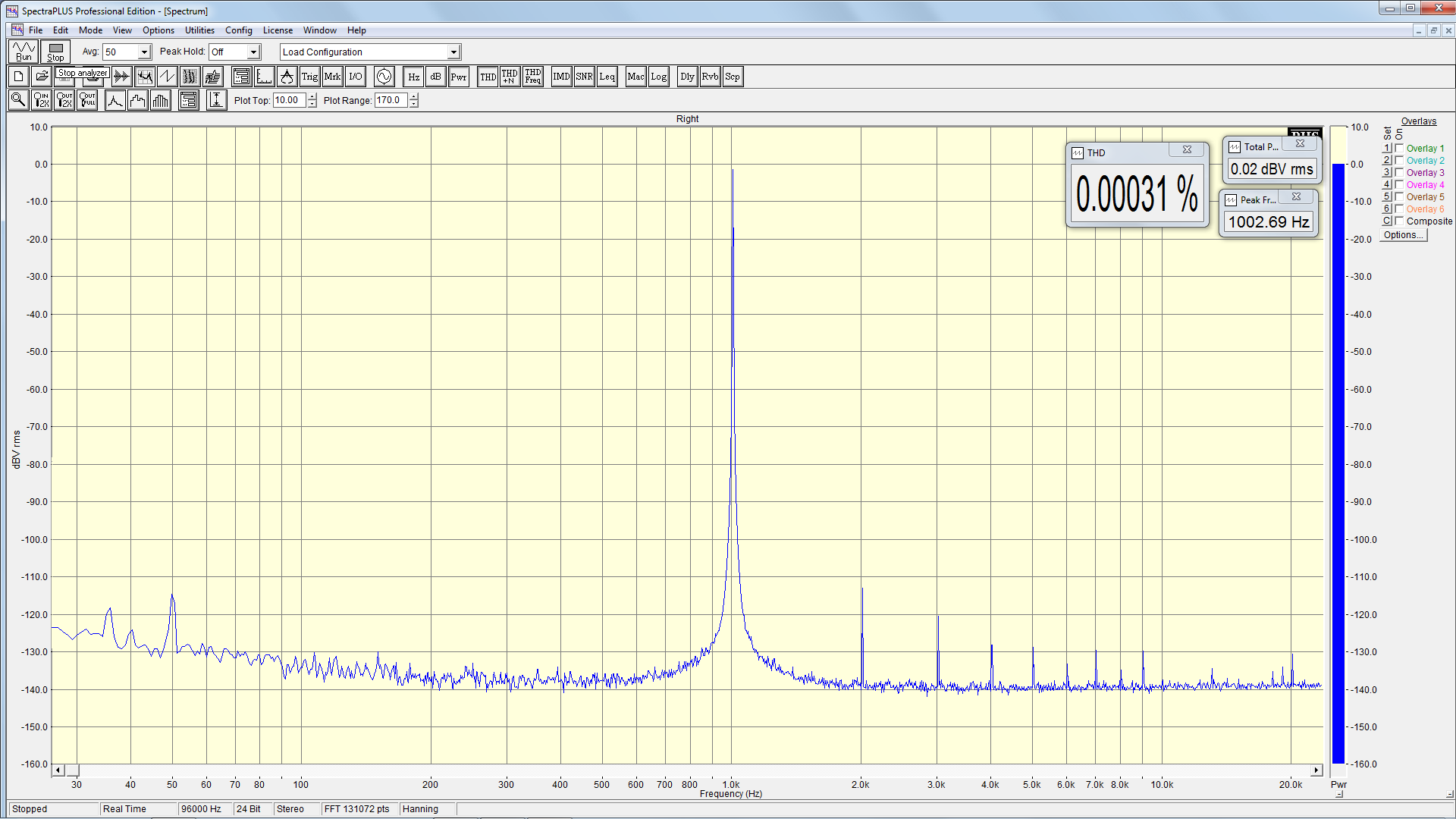The image size is (1456, 819).
Task: Click the horizontal scrollbar right arrow
Action: 1316,770
